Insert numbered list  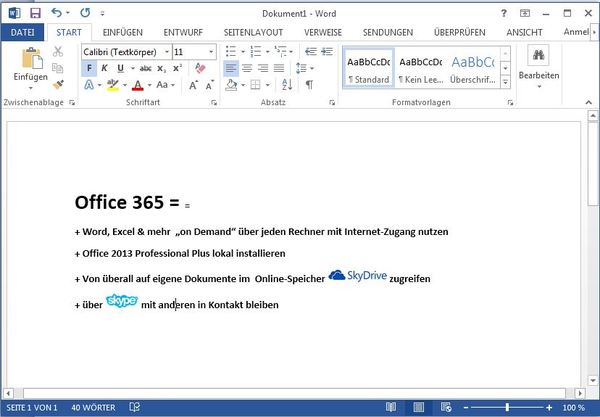click(256, 51)
